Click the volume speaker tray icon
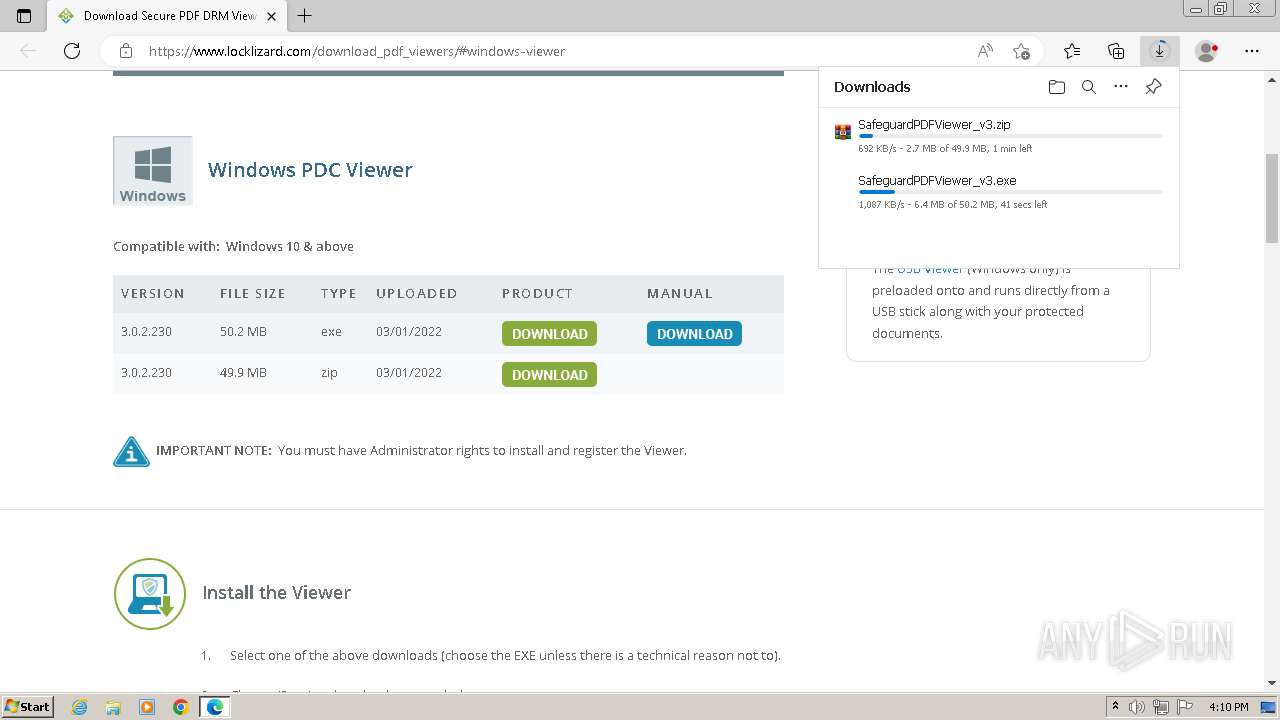 click(x=1137, y=707)
